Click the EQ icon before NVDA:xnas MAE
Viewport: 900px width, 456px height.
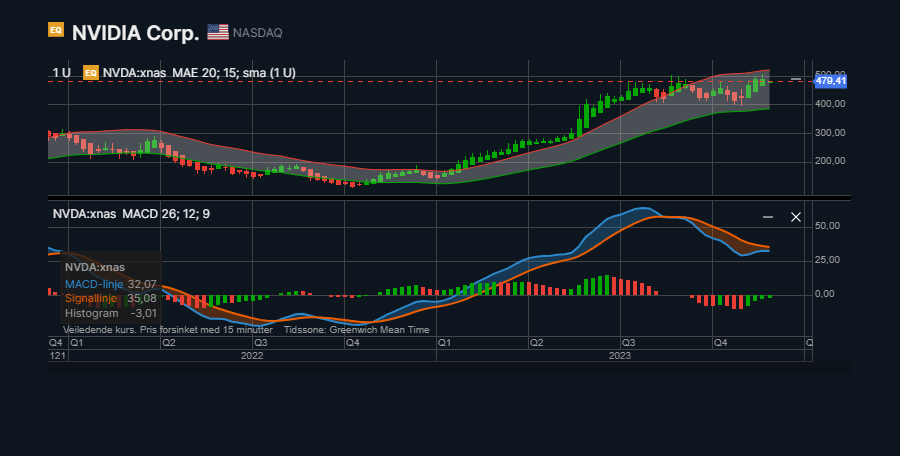click(x=91, y=73)
